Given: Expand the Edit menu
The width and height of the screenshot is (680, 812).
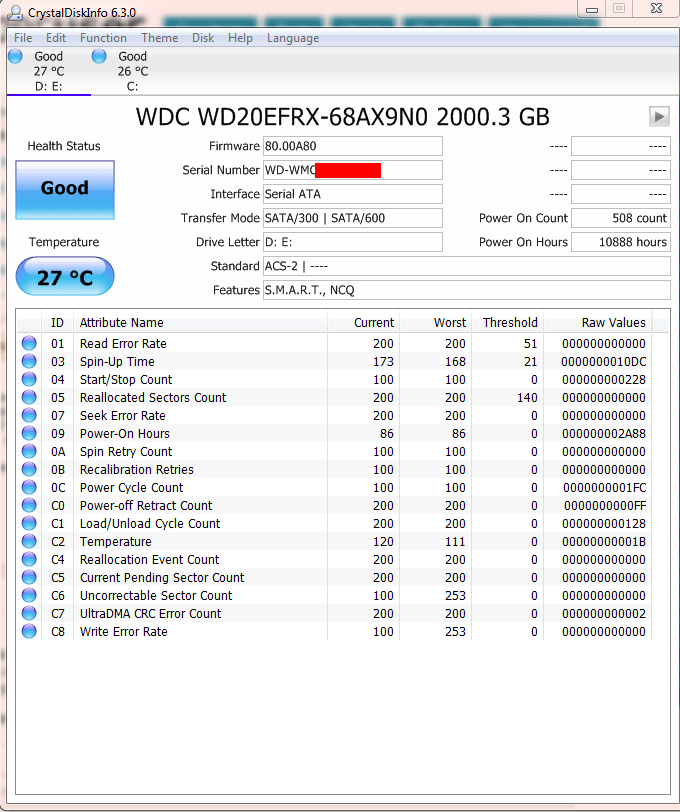Looking at the screenshot, I should [56, 38].
